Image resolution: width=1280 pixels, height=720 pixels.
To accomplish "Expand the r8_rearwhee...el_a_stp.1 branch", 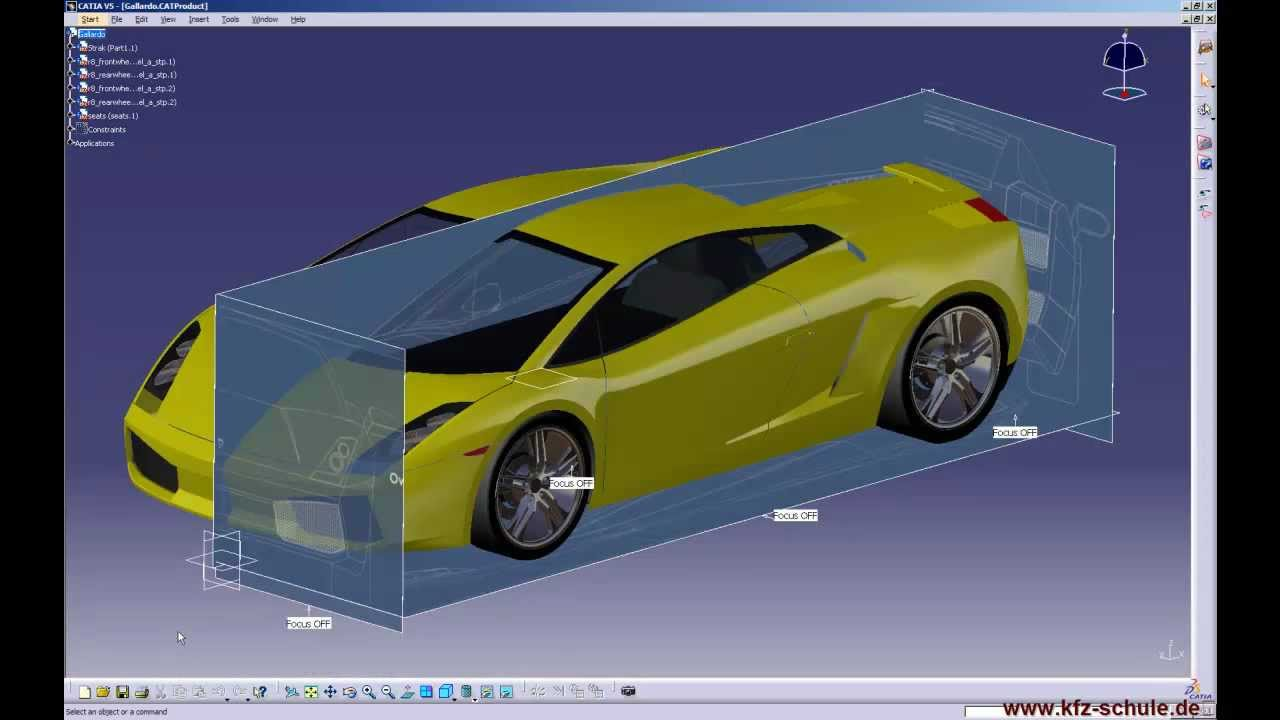I will [71, 74].
